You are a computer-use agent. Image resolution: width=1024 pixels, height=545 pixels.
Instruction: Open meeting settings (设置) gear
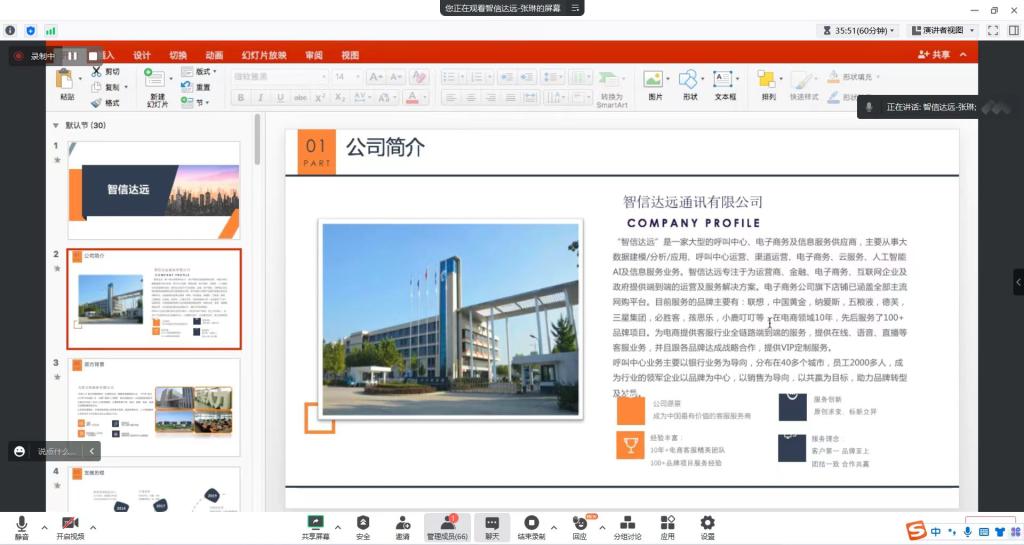707,527
